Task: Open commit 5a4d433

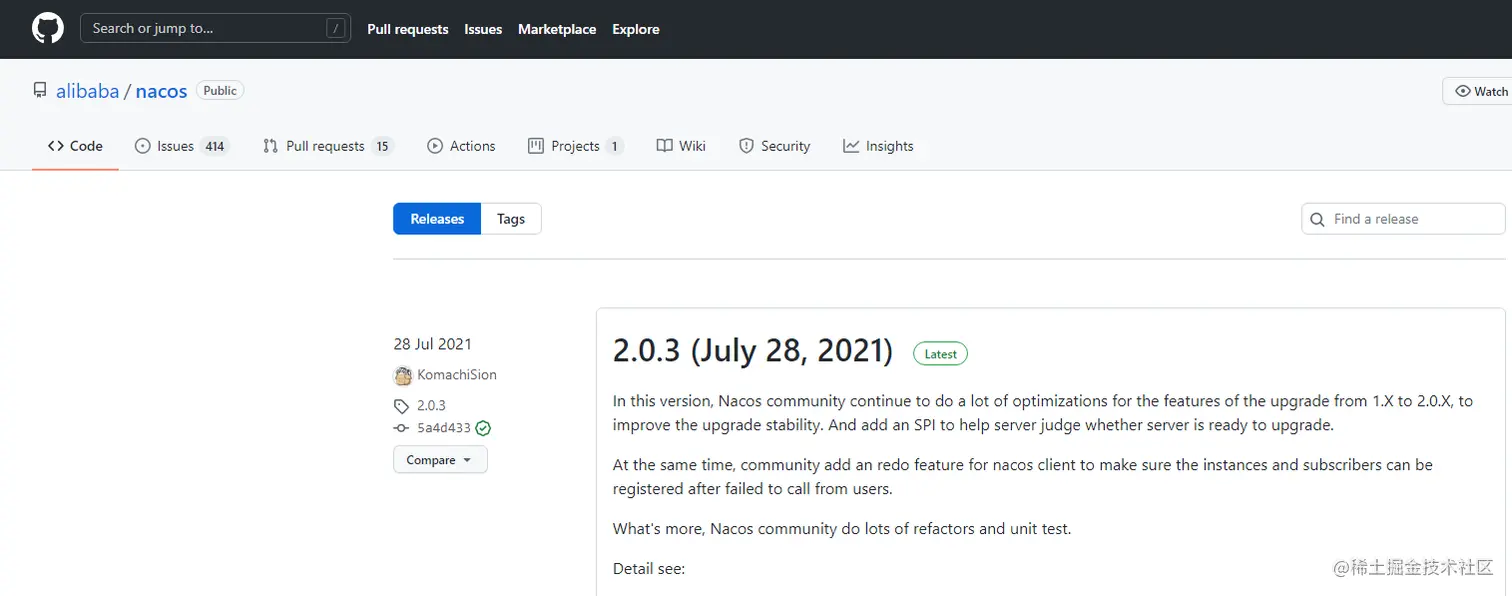Action: 444,428
